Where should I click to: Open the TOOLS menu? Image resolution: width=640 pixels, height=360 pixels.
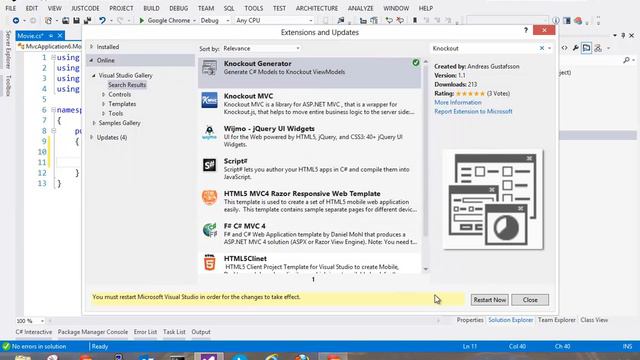(253, 8)
